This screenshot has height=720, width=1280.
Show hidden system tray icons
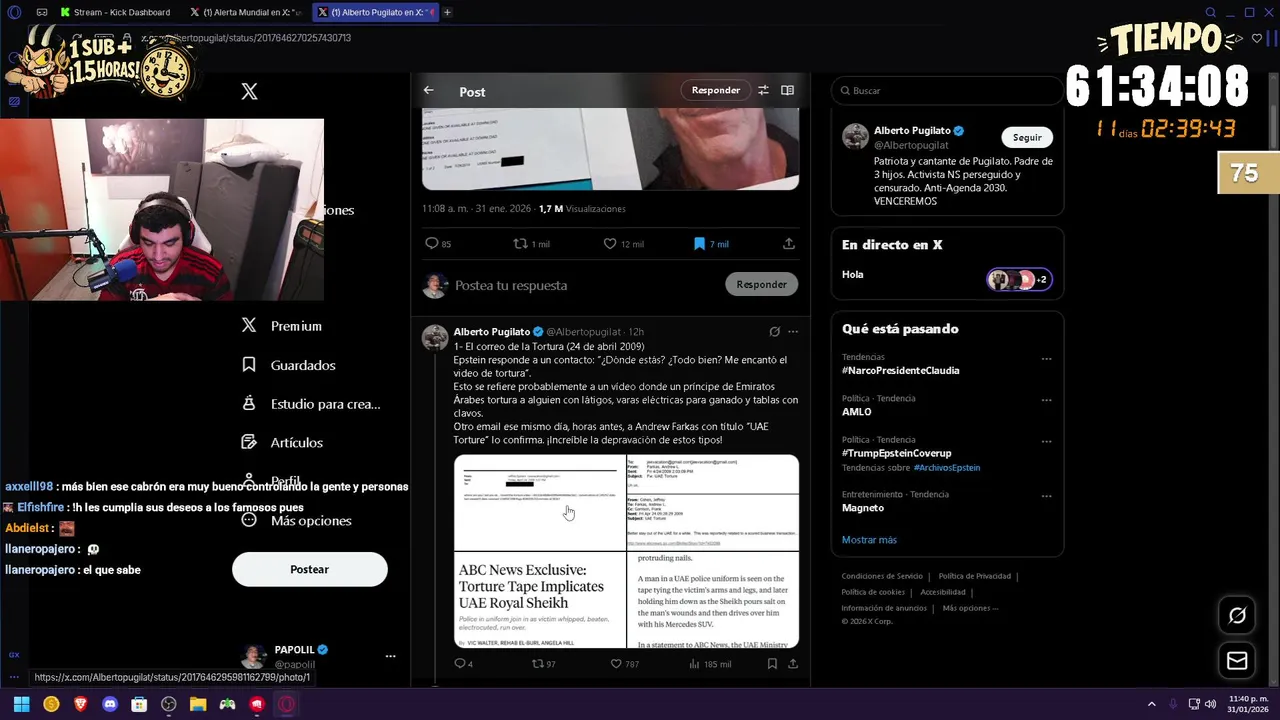coord(1151,704)
